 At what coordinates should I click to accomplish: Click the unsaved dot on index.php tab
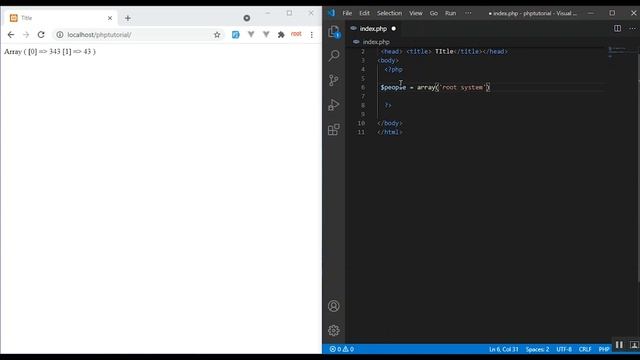[393, 29]
